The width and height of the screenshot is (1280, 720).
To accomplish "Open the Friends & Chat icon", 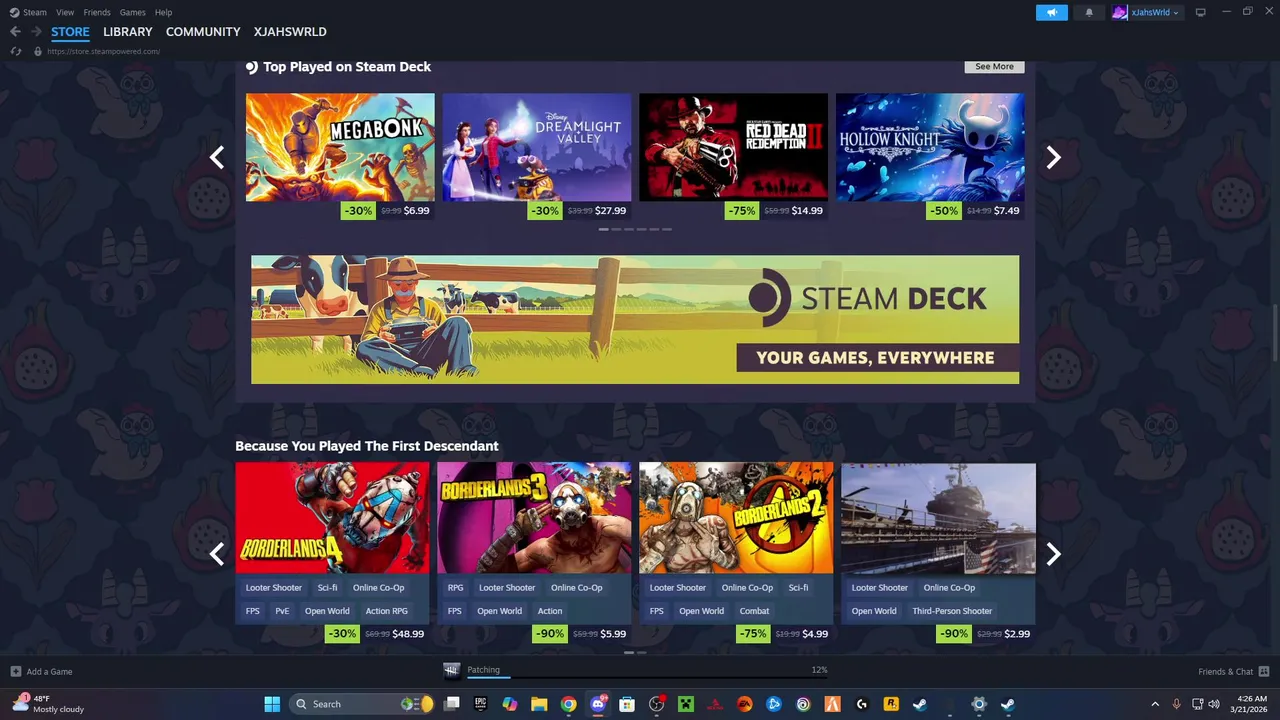I will coord(1263,671).
